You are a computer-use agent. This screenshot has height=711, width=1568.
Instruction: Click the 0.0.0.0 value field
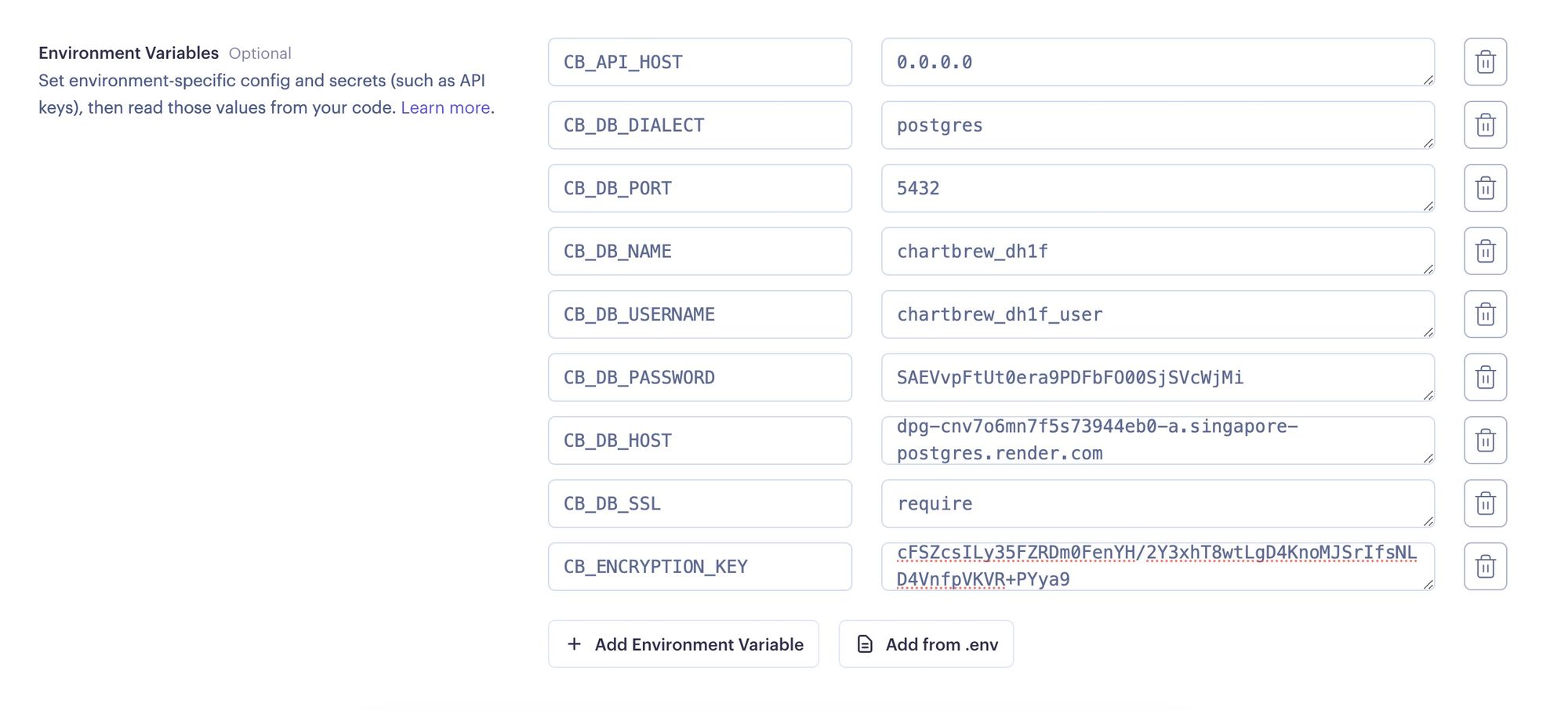(x=1157, y=62)
